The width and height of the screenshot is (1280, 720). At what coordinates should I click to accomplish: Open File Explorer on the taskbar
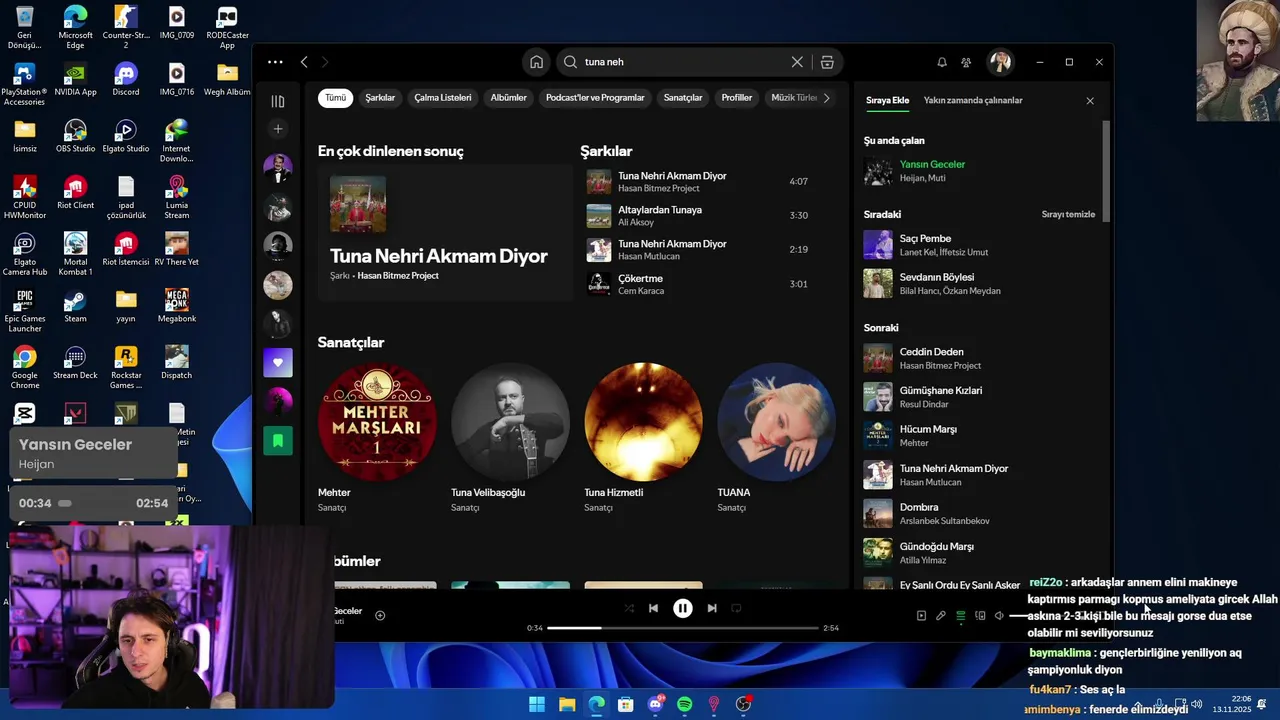tap(567, 704)
